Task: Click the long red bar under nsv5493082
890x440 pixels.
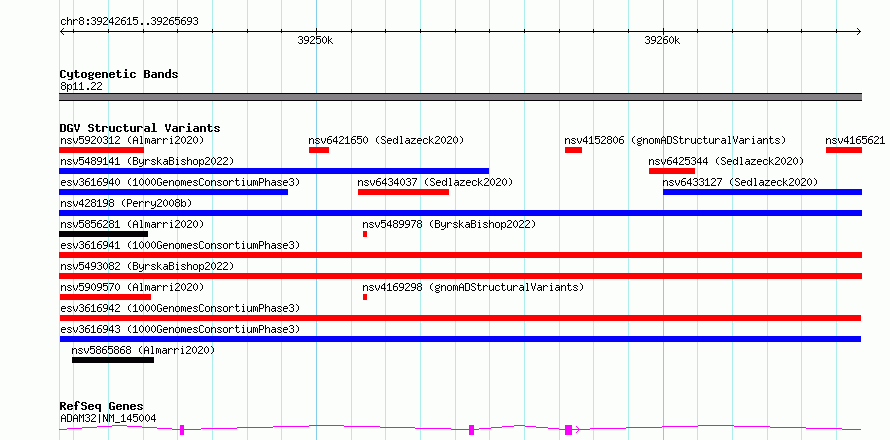Action: [x=461, y=276]
